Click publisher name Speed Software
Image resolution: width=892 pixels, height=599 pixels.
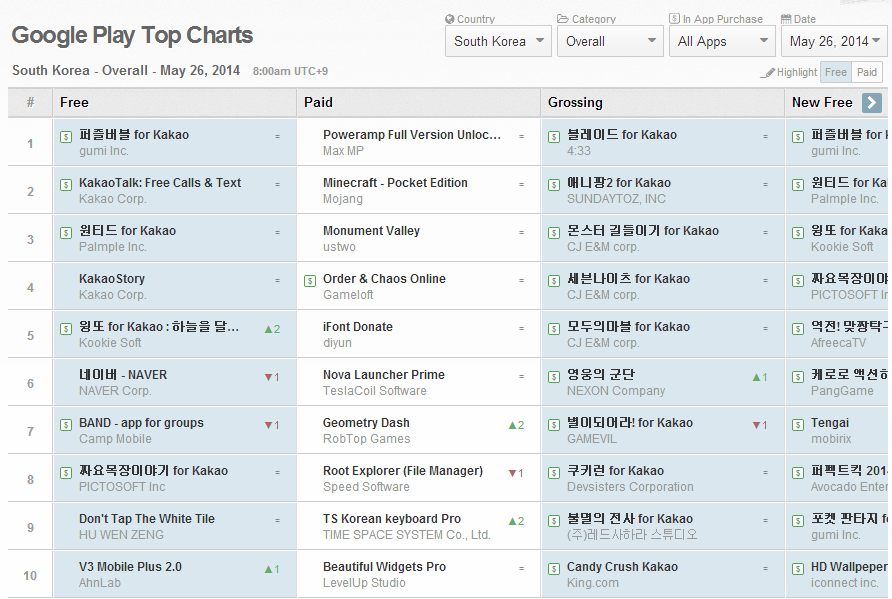pos(366,487)
